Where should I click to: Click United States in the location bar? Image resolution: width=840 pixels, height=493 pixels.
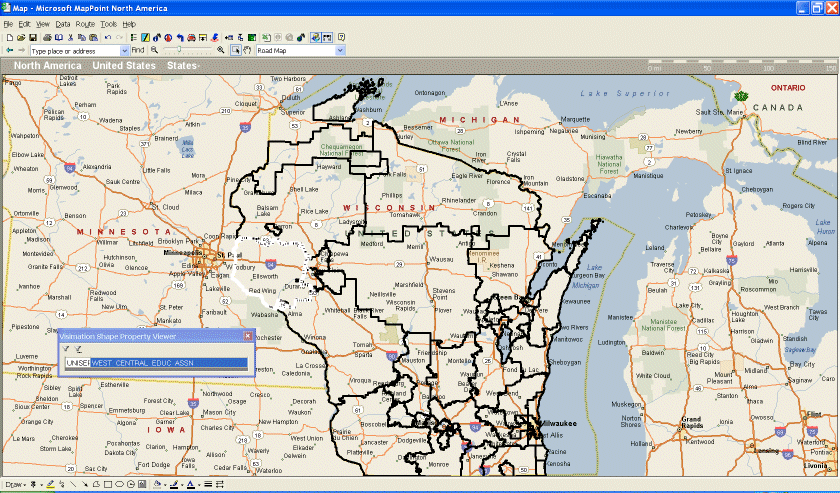click(124, 65)
